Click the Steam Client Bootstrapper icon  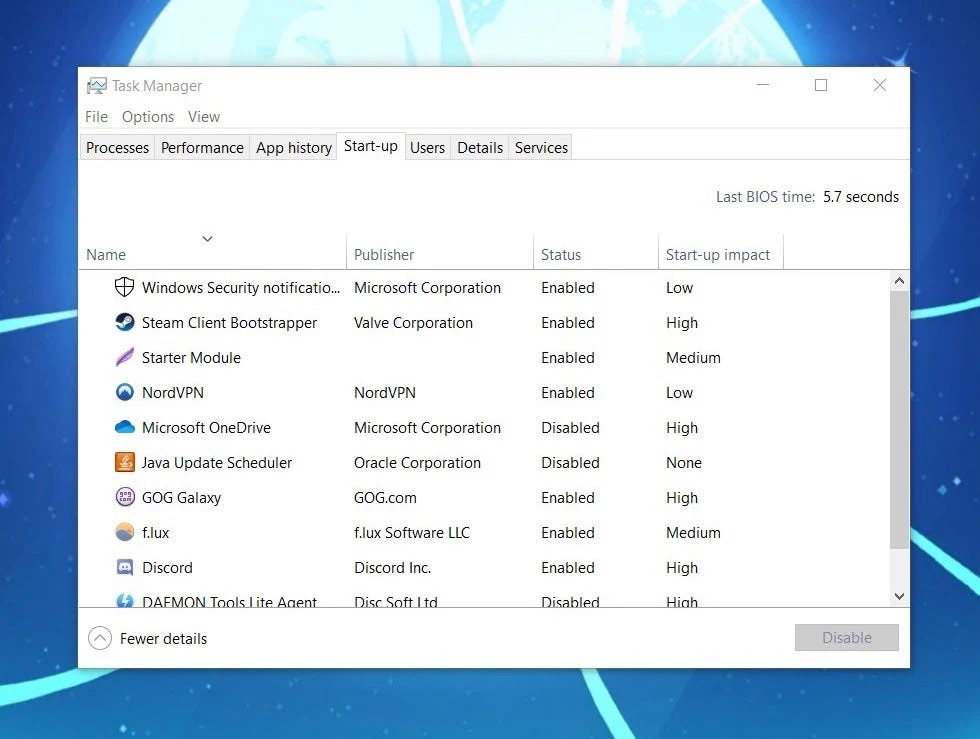pyautogui.click(x=124, y=322)
